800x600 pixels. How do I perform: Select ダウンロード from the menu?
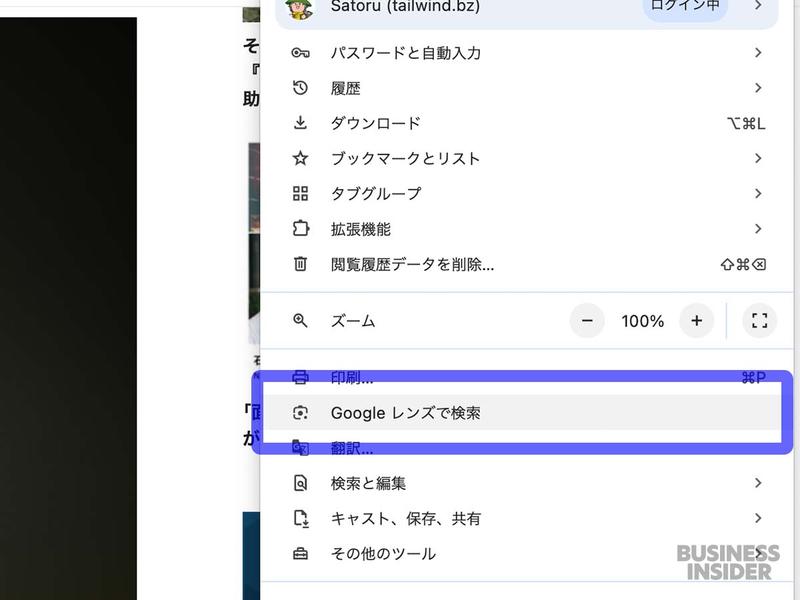[526, 123]
